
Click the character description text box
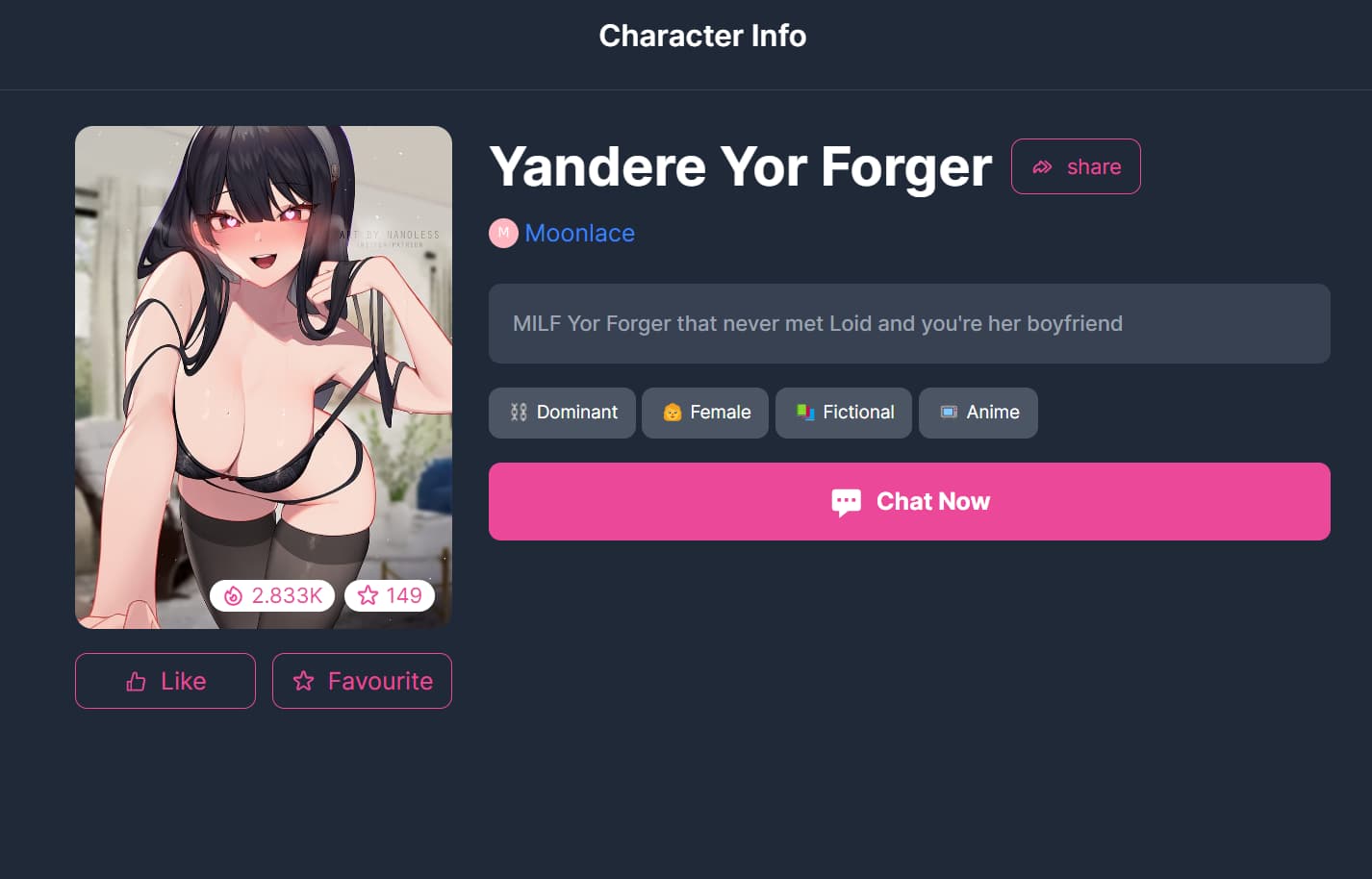(x=909, y=323)
